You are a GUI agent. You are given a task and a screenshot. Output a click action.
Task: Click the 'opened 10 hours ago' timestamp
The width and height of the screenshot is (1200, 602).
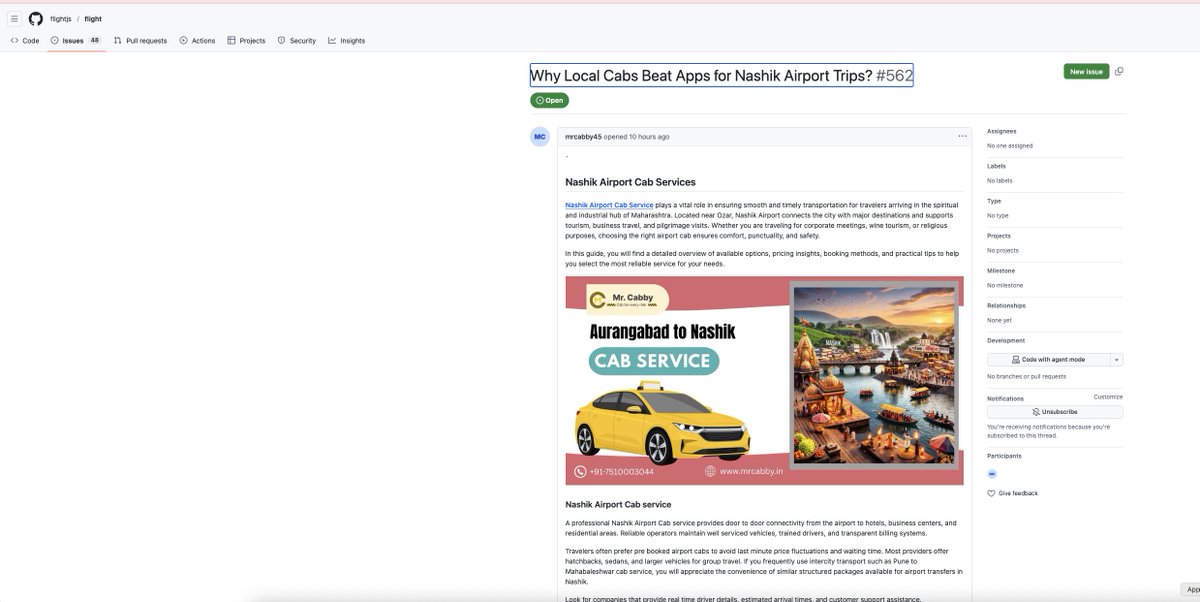point(637,137)
